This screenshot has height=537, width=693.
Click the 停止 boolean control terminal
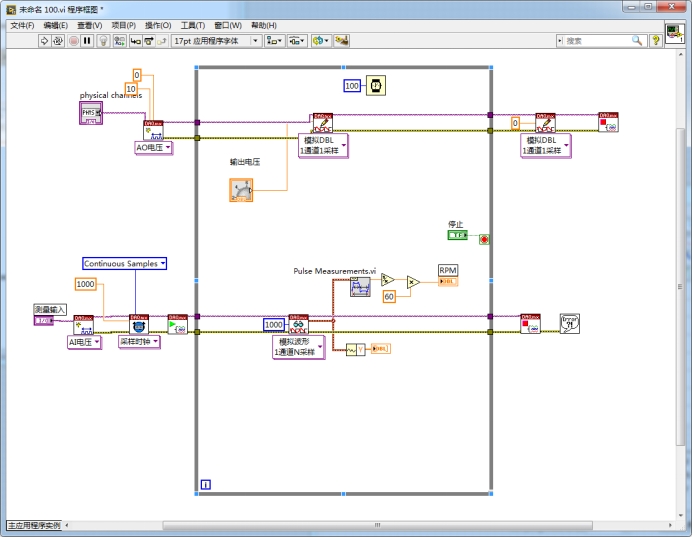click(458, 236)
